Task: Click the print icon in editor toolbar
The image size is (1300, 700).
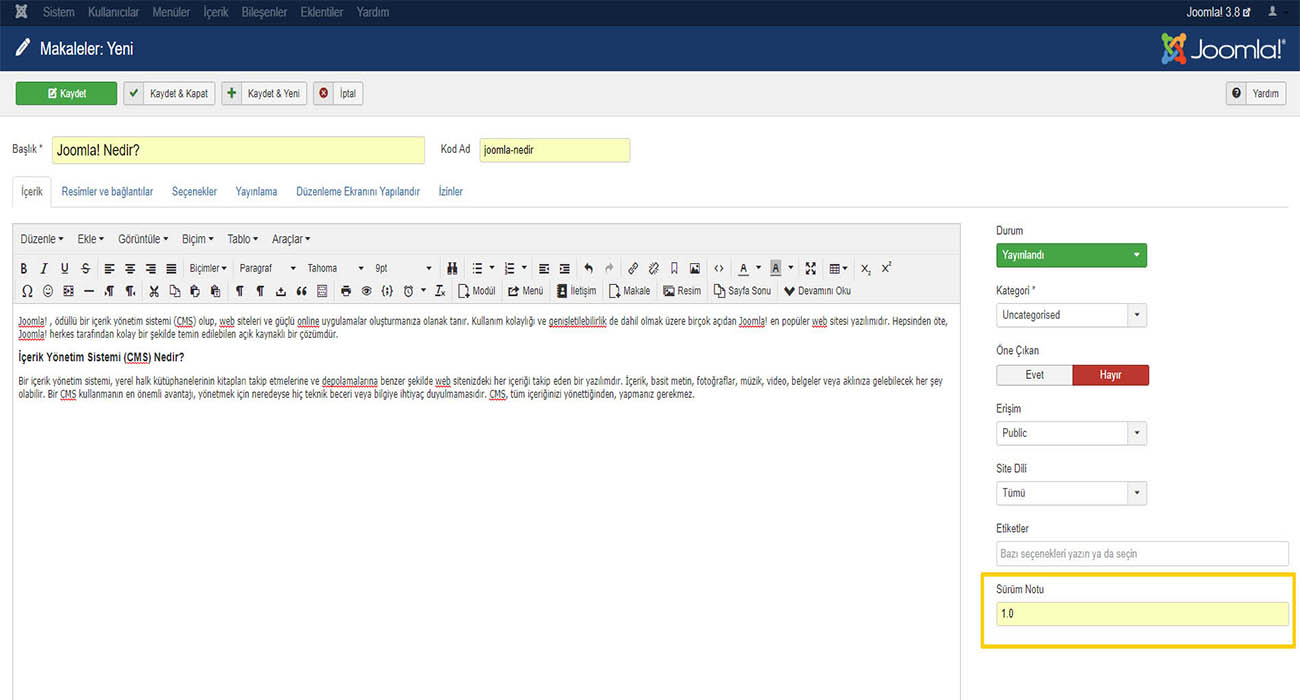Action: pos(346,291)
